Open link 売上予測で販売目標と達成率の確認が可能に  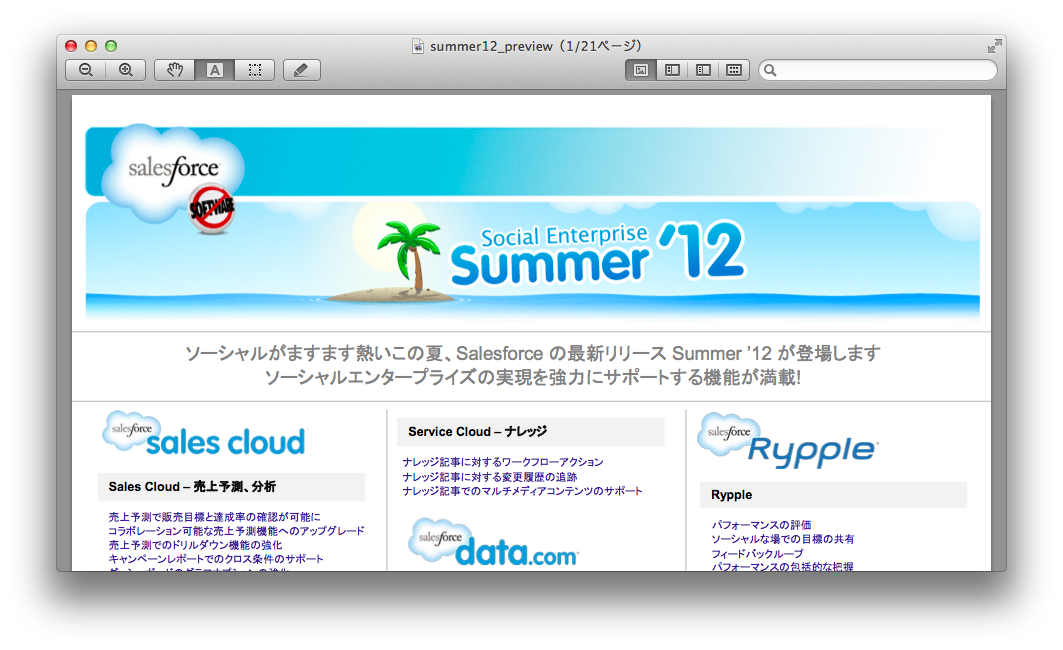[214, 516]
